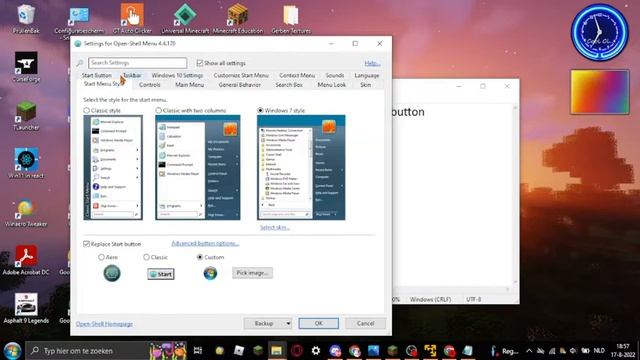Open File Explorer from the taskbar
640x360 pixels.
pos(276,351)
